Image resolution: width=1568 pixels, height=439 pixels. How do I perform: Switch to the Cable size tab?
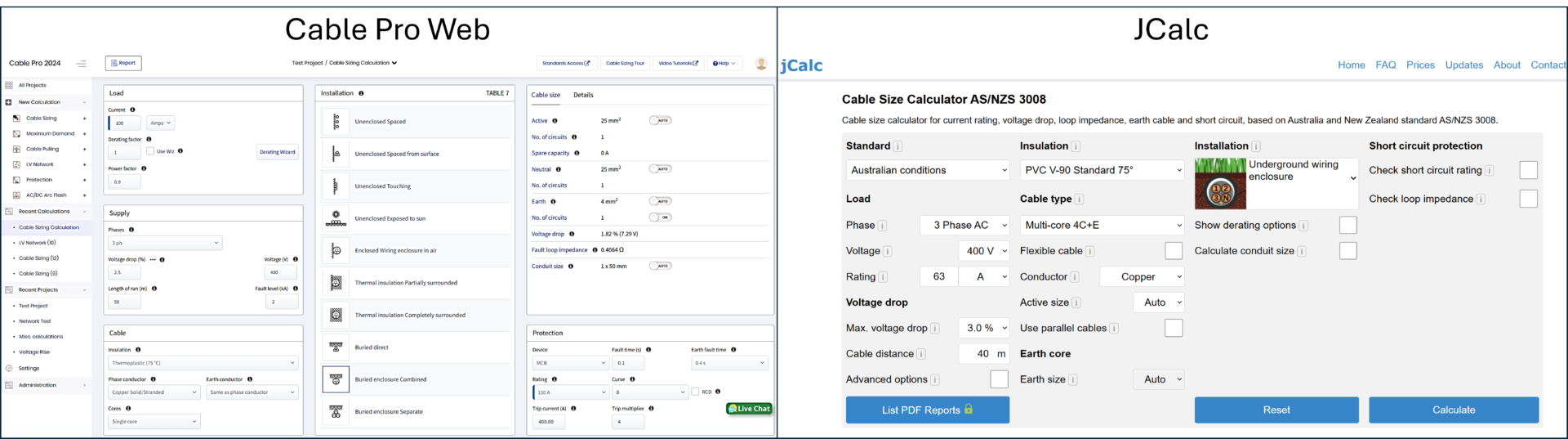546,95
